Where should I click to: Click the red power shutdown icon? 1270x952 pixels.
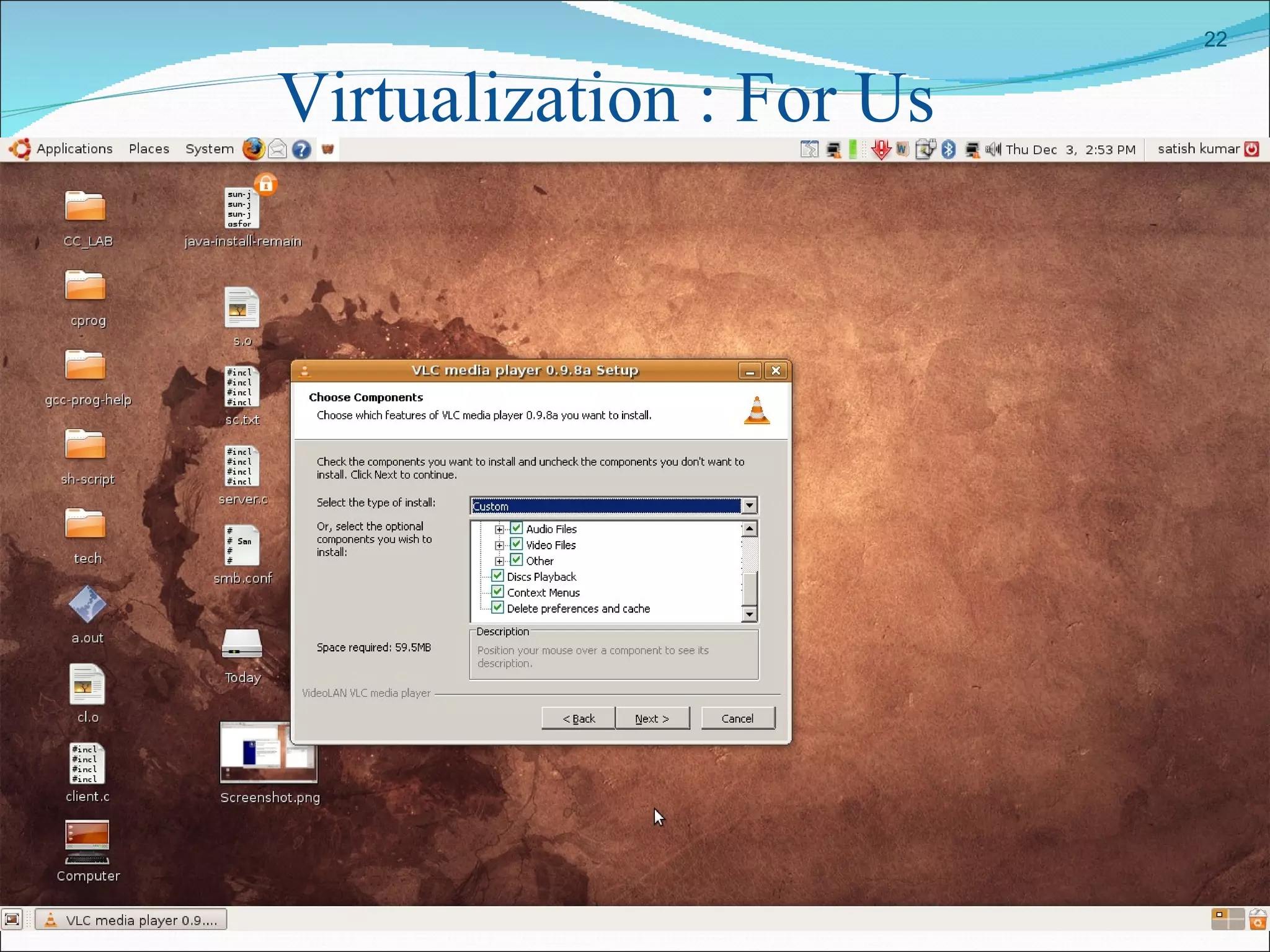(1251, 149)
